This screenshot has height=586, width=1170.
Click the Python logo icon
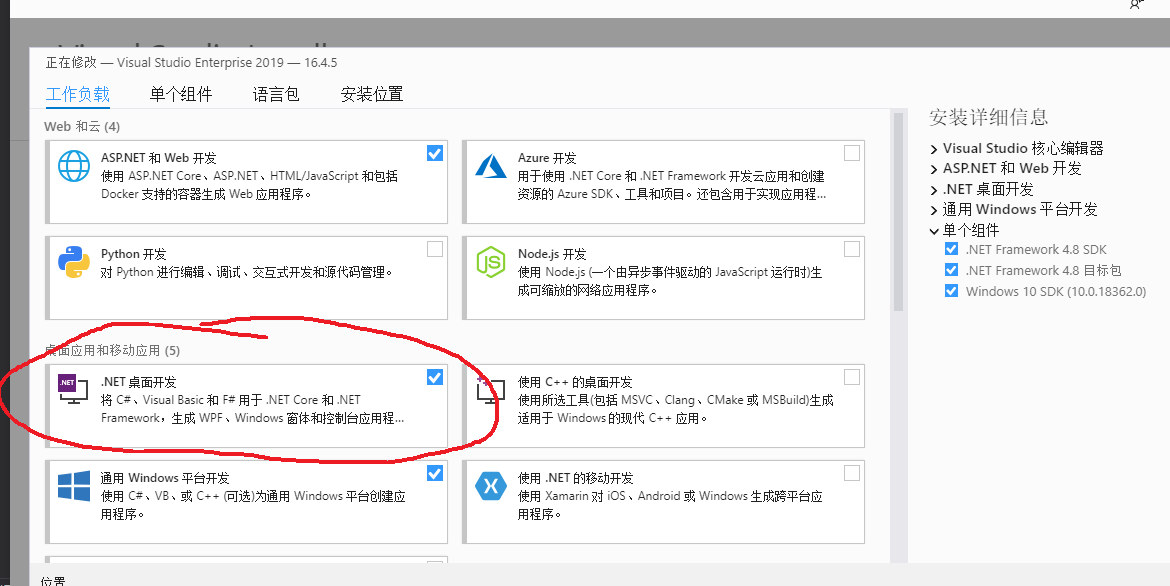click(74, 262)
